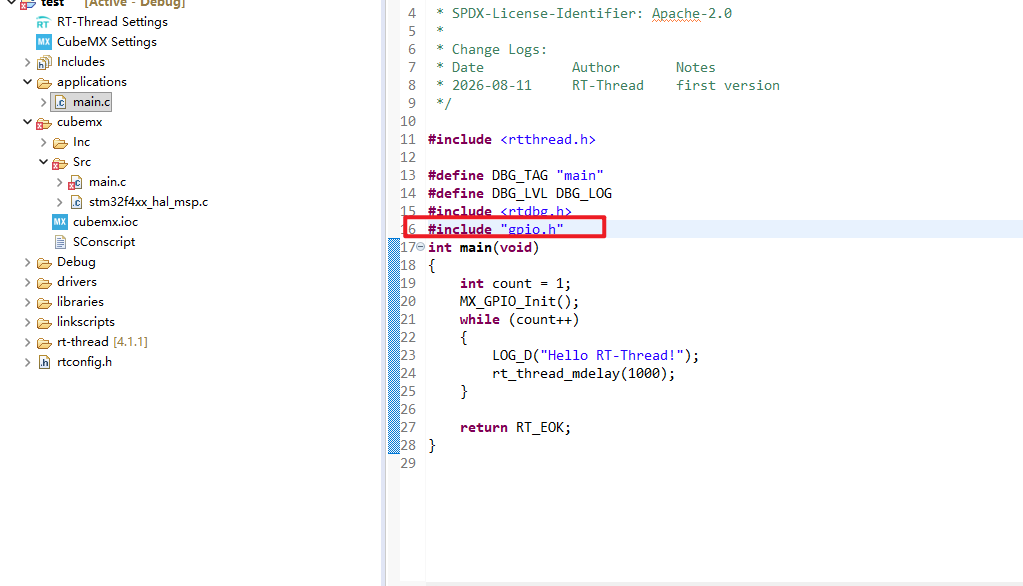The width and height of the screenshot is (1023, 586).
Task: Collapse the applications folder
Action: [27, 82]
